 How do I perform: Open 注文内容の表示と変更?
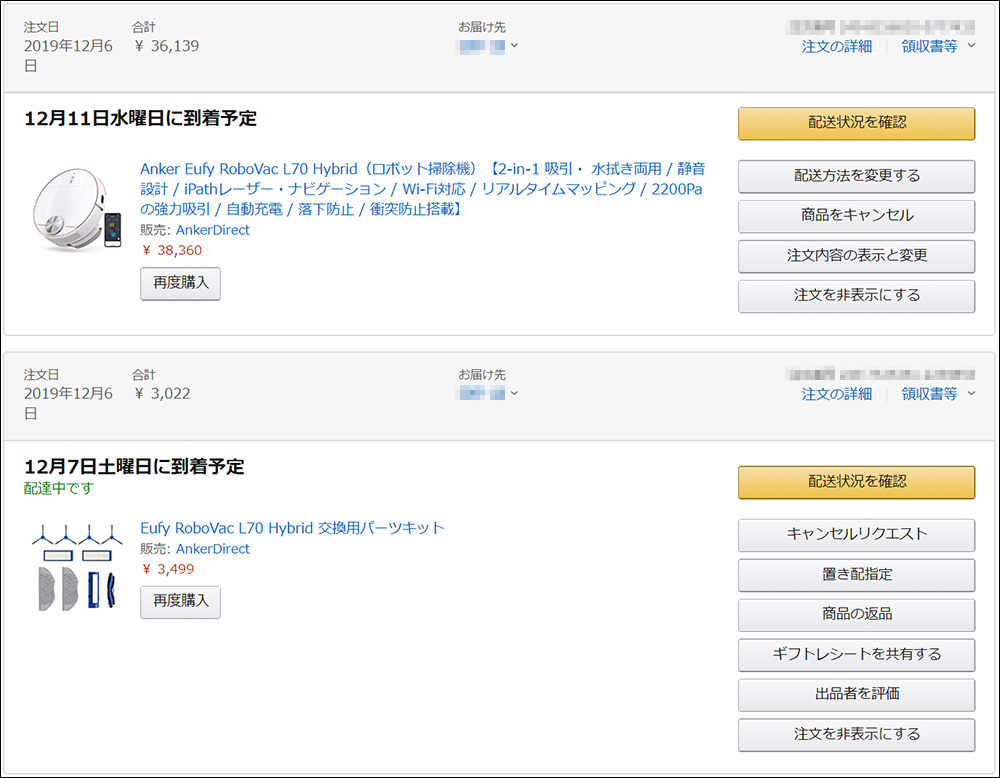(x=857, y=256)
